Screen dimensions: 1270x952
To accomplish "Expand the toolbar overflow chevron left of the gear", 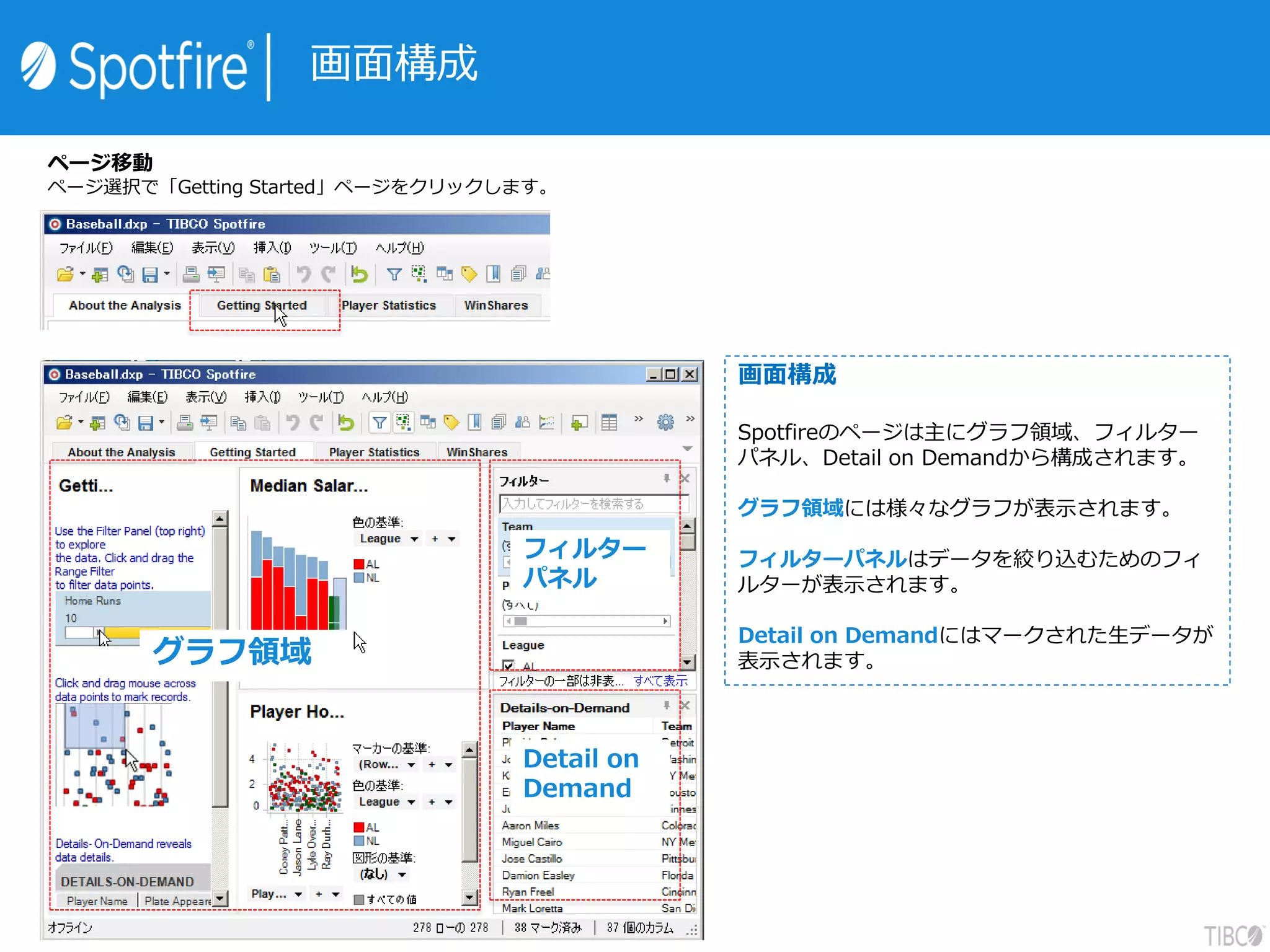I will click(x=638, y=420).
